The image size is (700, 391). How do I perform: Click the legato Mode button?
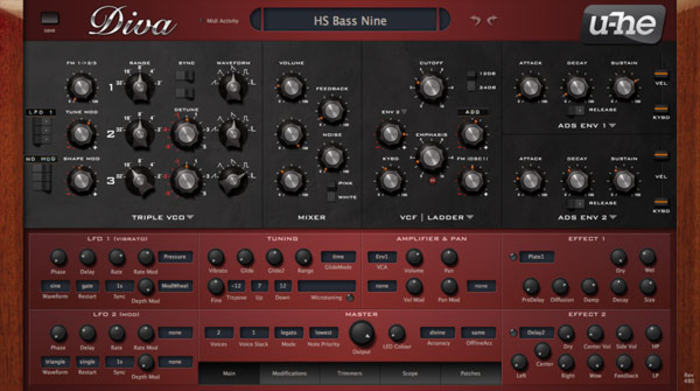288,333
